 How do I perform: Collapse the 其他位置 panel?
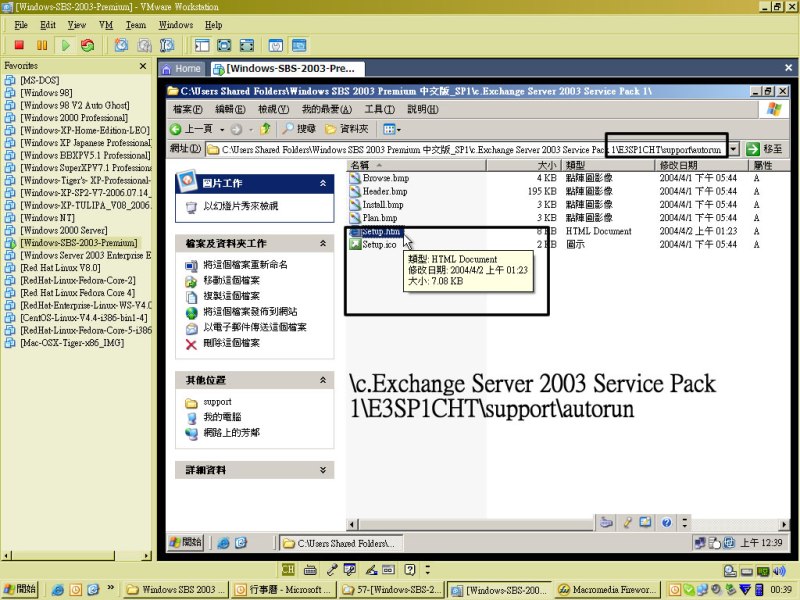coord(323,380)
